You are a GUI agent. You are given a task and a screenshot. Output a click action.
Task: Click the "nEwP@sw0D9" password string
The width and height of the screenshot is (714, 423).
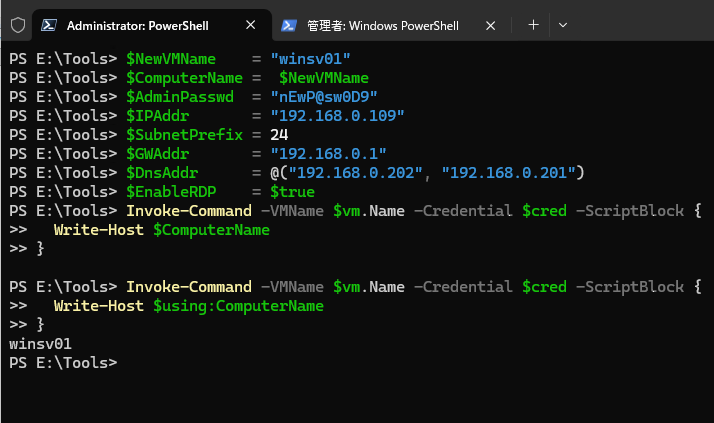tap(324, 97)
